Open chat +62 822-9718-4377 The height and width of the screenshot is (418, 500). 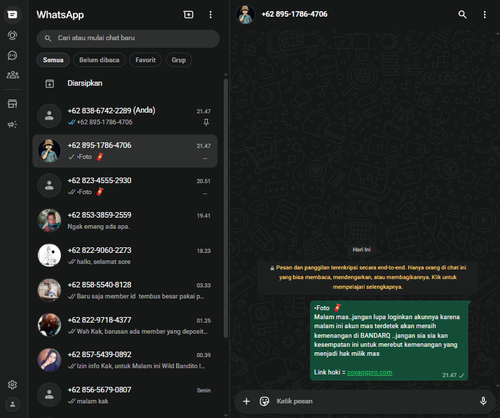coord(125,325)
